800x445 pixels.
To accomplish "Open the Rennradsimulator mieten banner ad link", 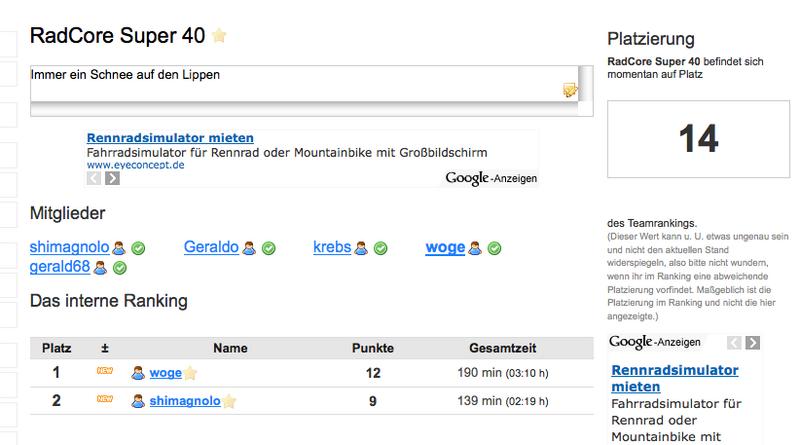I will (x=170, y=138).
